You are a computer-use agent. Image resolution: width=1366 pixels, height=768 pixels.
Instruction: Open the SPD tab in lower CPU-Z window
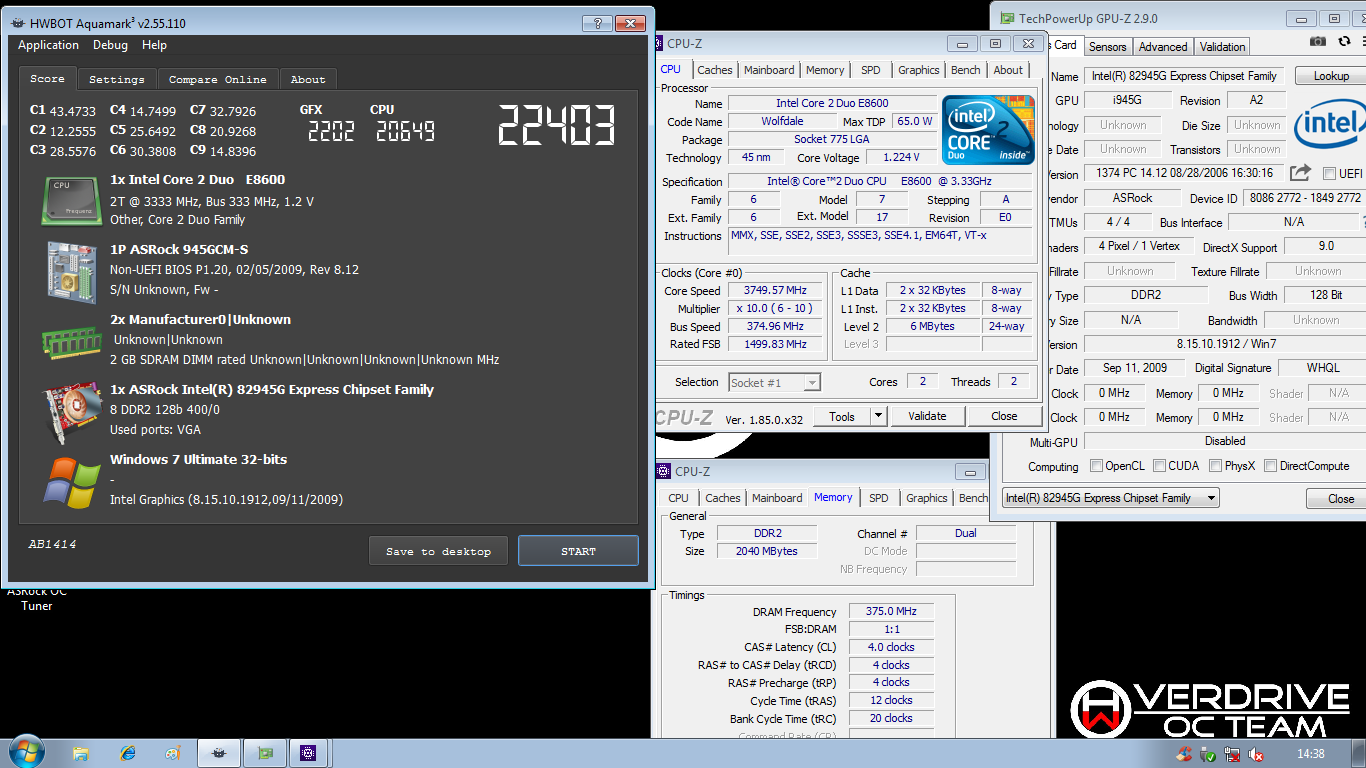click(879, 498)
